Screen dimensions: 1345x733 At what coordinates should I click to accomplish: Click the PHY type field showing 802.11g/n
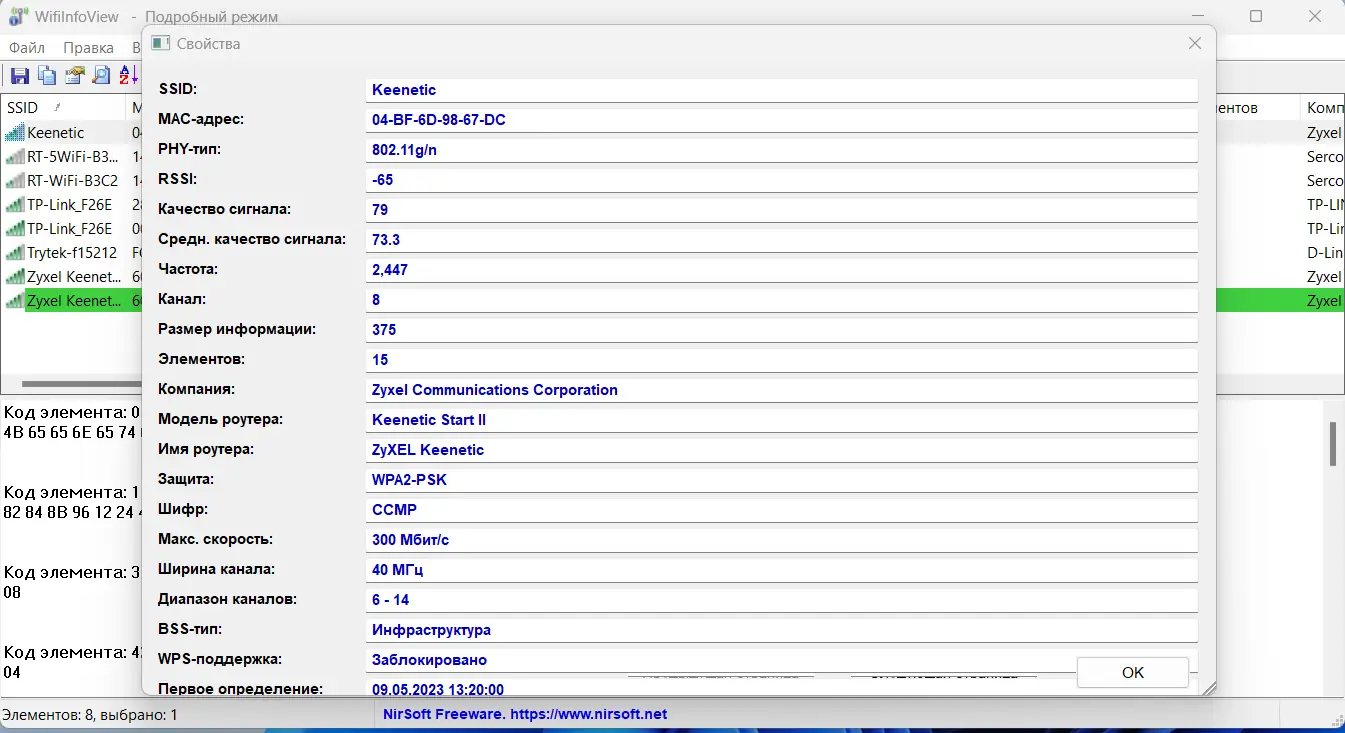point(782,150)
